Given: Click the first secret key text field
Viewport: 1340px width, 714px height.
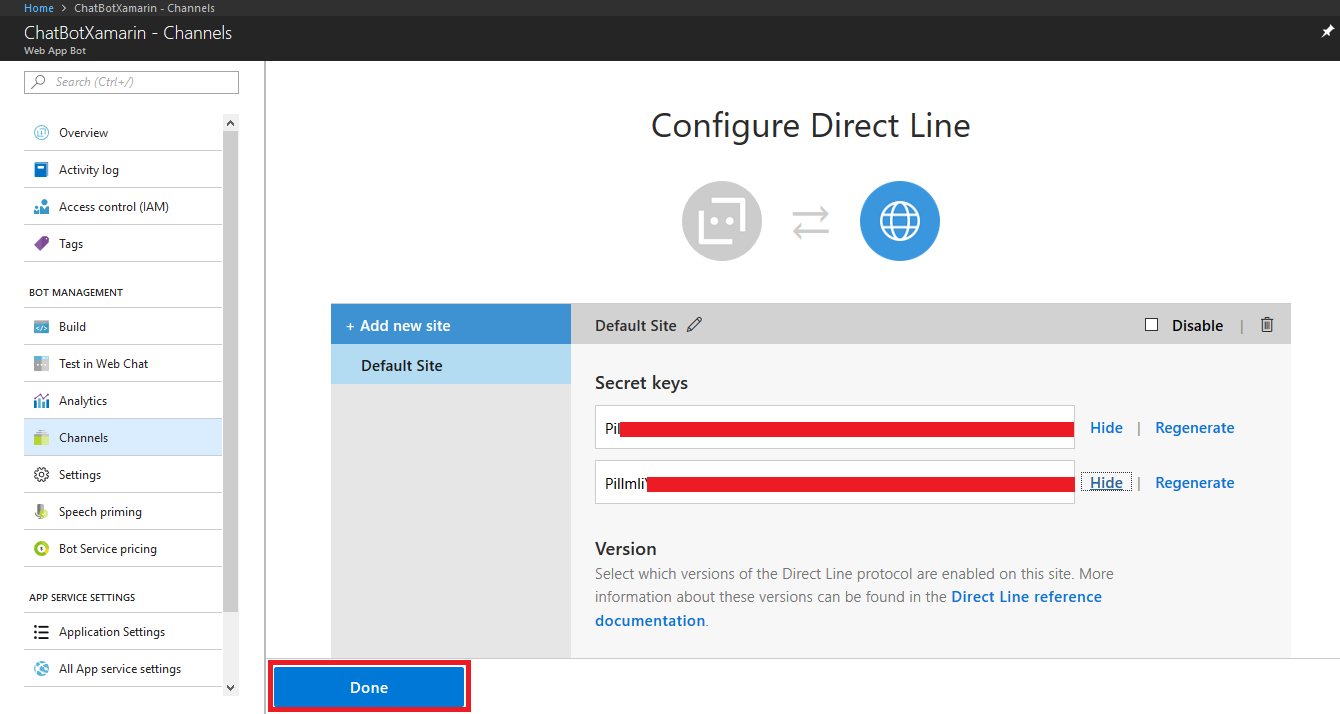Looking at the screenshot, I should (x=834, y=427).
